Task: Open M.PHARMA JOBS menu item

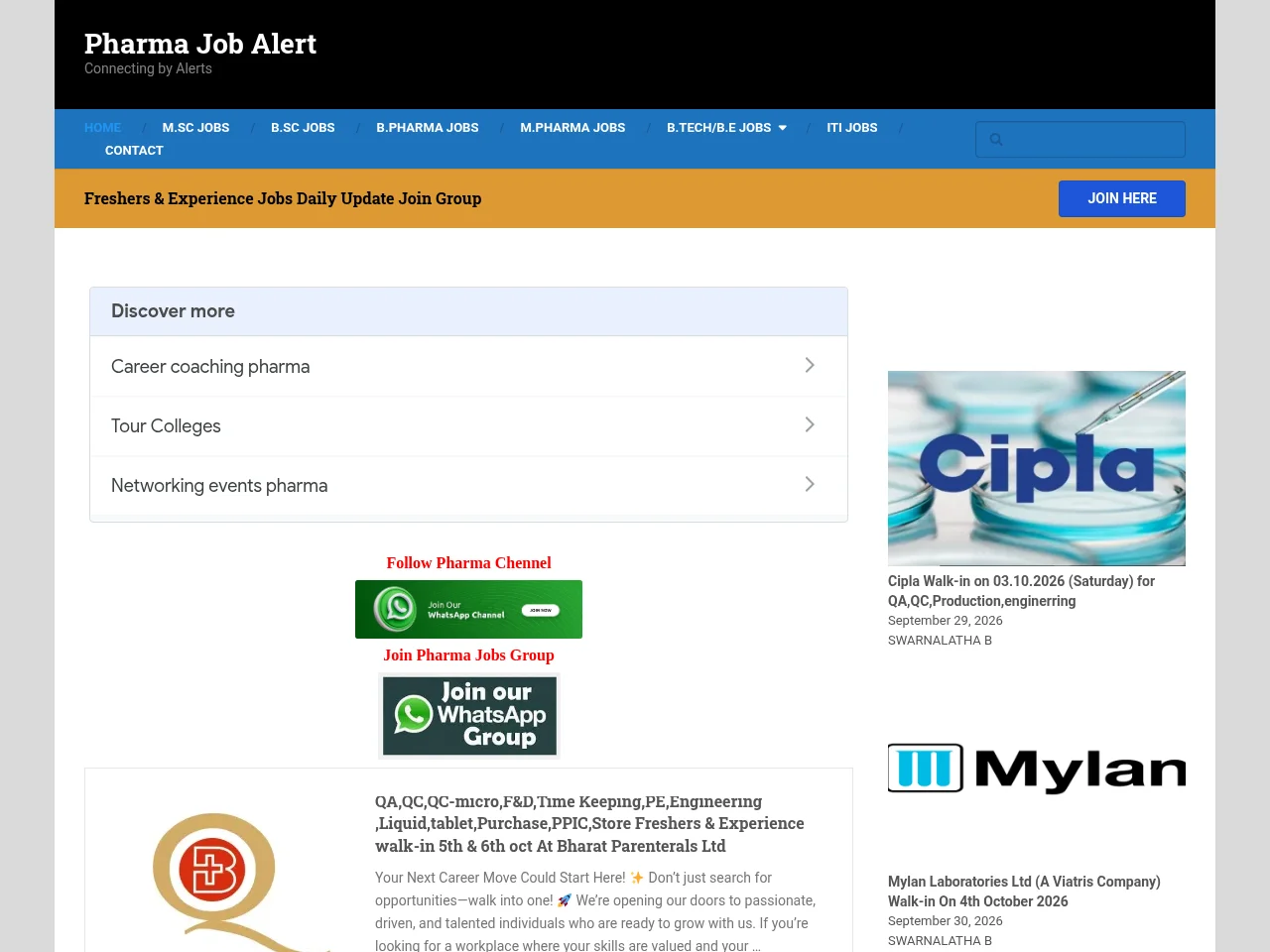Action: (x=572, y=128)
